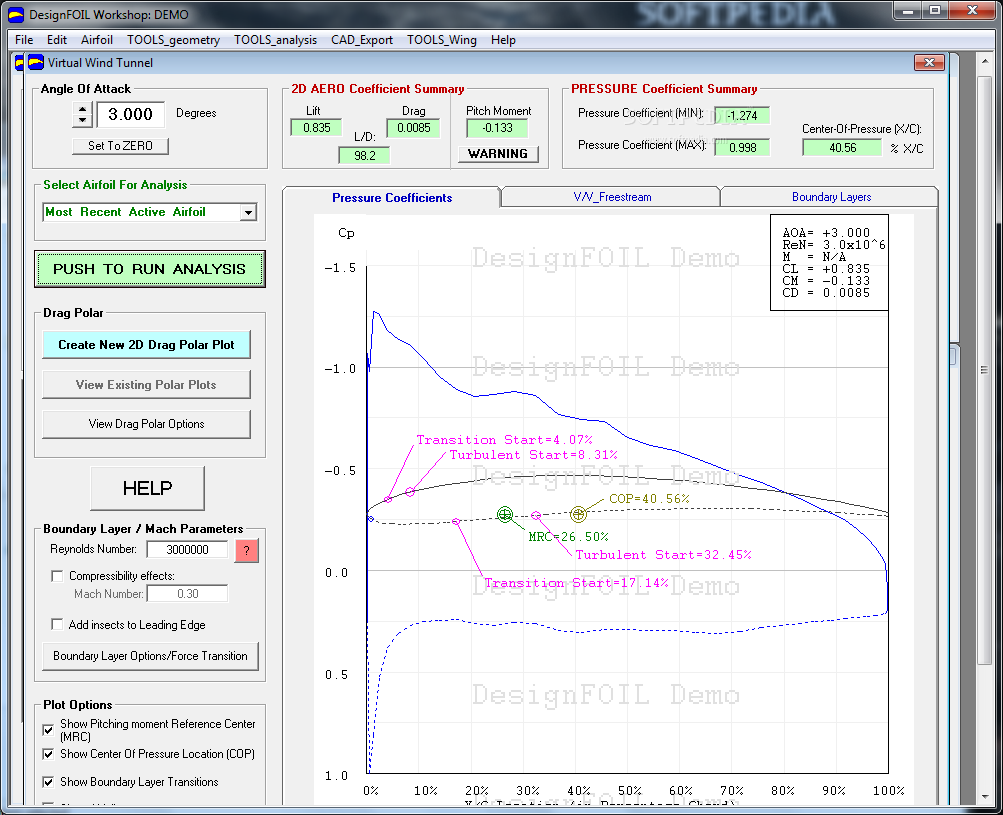Open the CAD_Export menu
Viewport: 1003px width, 815px height.
click(361, 40)
